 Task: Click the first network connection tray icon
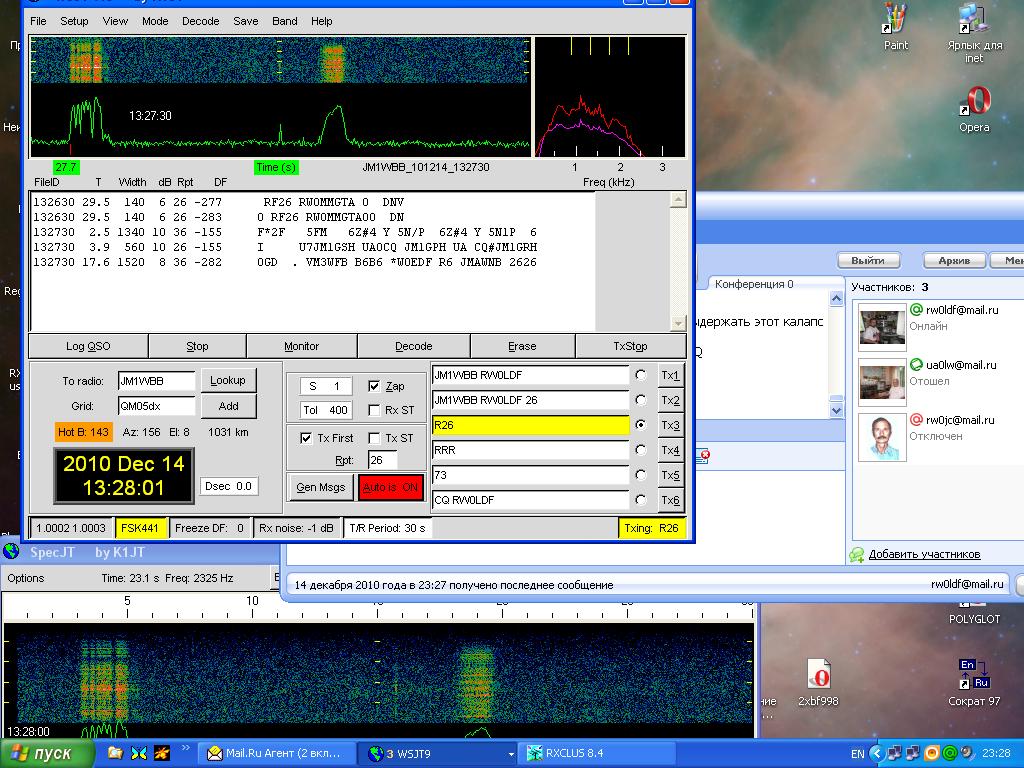click(894, 754)
